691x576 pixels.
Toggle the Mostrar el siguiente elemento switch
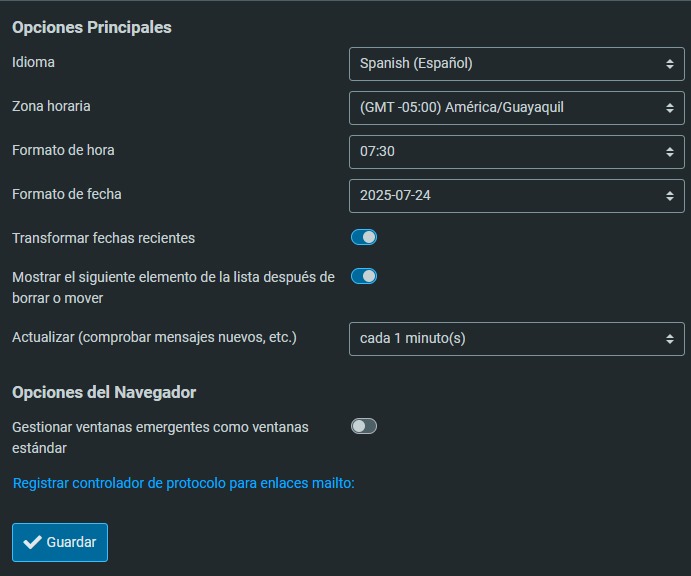(364, 276)
